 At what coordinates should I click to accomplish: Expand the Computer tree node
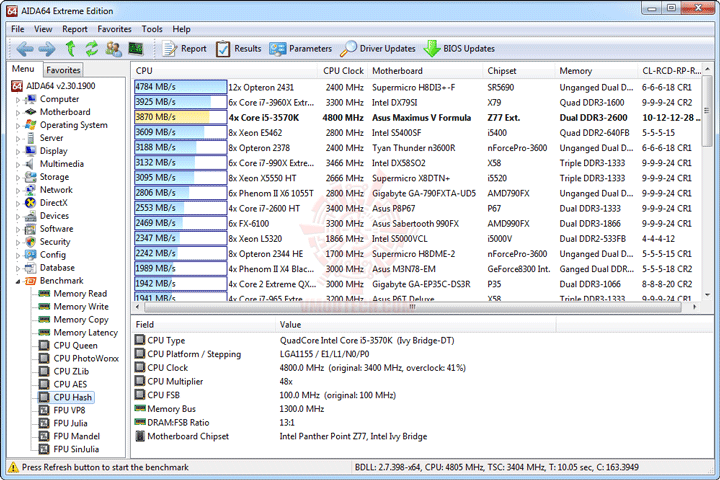coord(18,99)
